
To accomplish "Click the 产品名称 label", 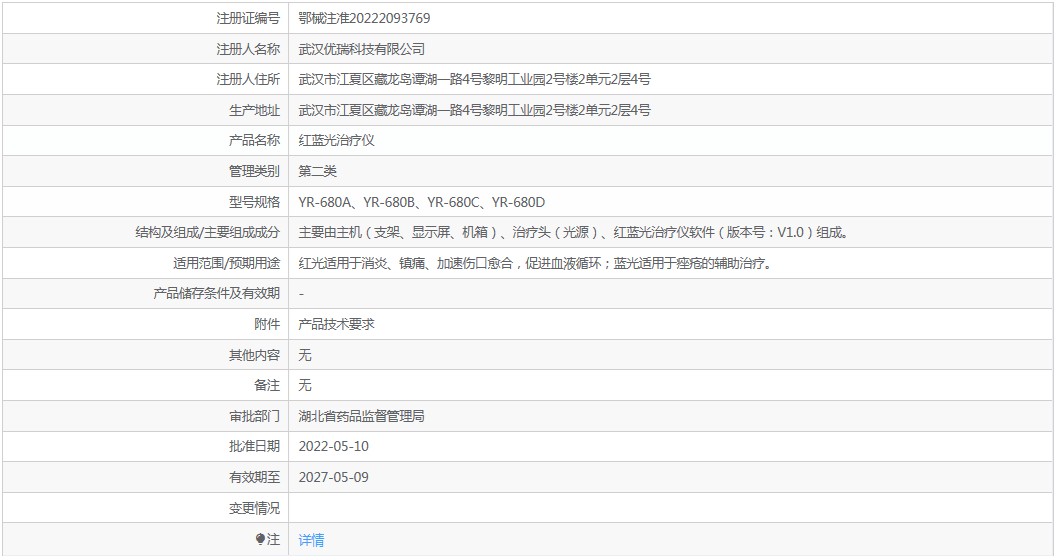I will click(x=254, y=141).
